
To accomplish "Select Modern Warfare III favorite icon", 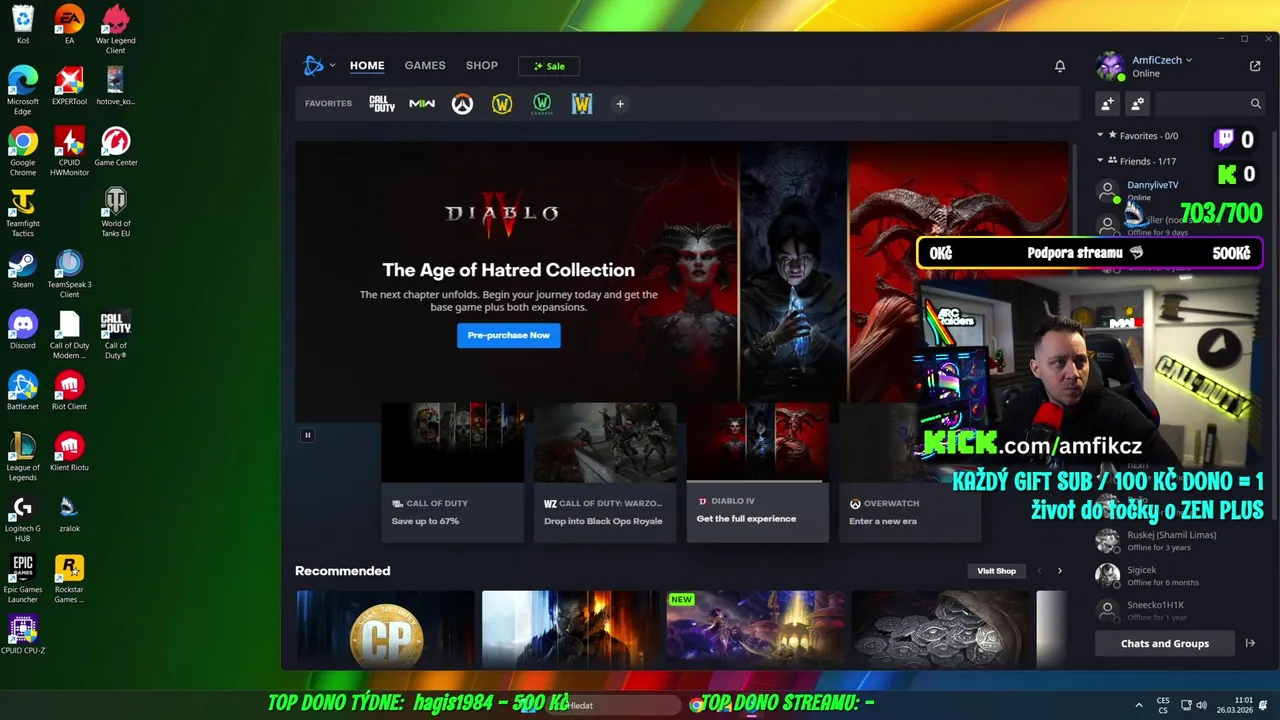I will click(x=422, y=104).
